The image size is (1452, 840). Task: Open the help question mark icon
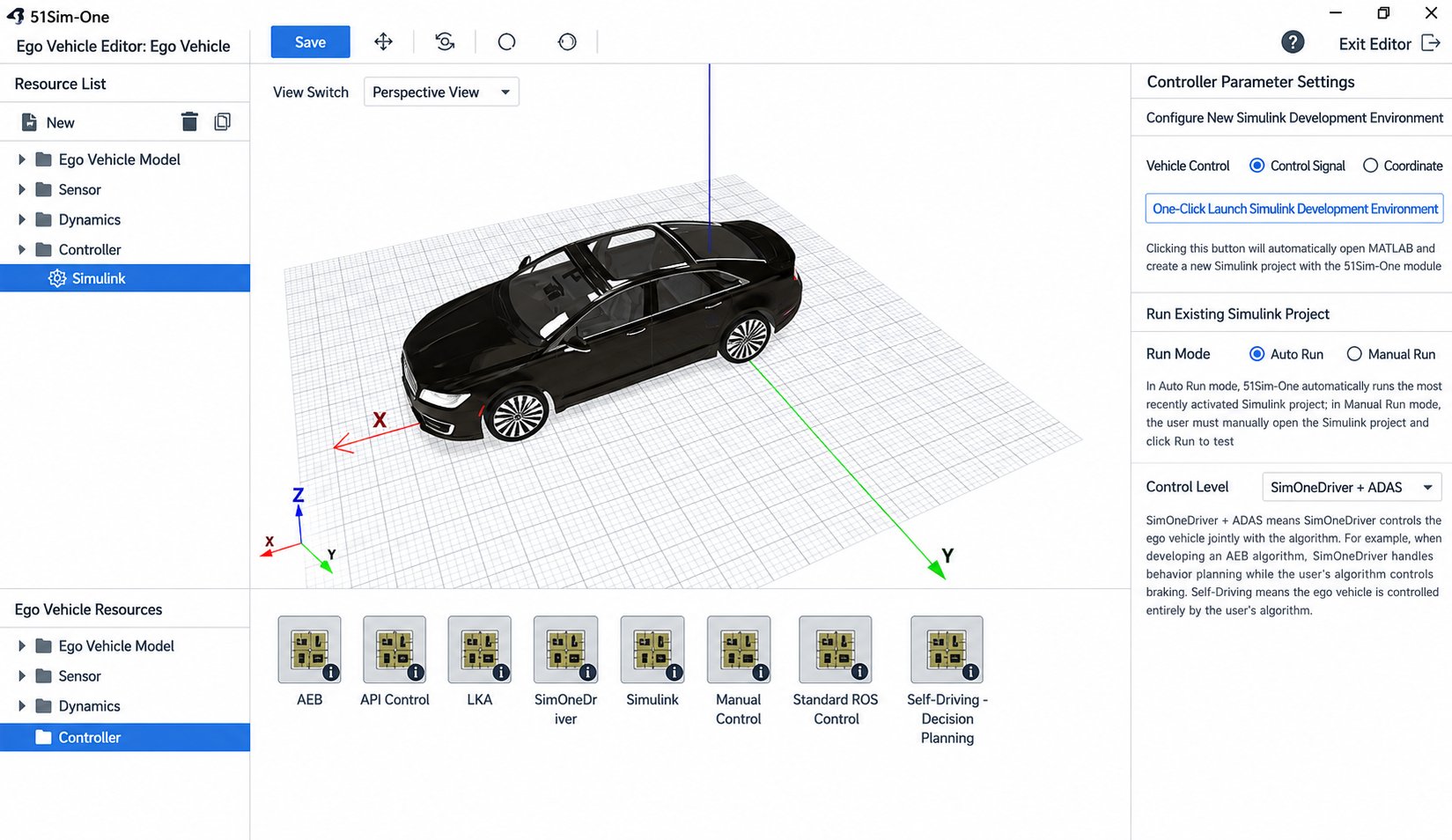(1293, 42)
